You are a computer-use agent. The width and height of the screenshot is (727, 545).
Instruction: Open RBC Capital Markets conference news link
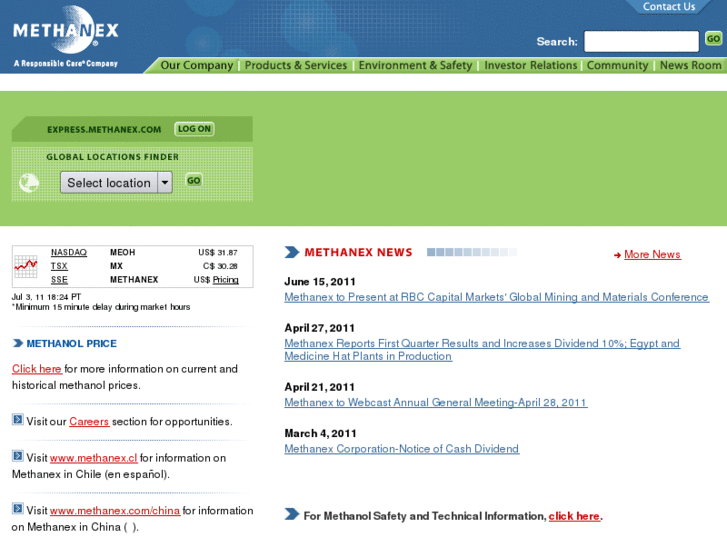pos(497,297)
